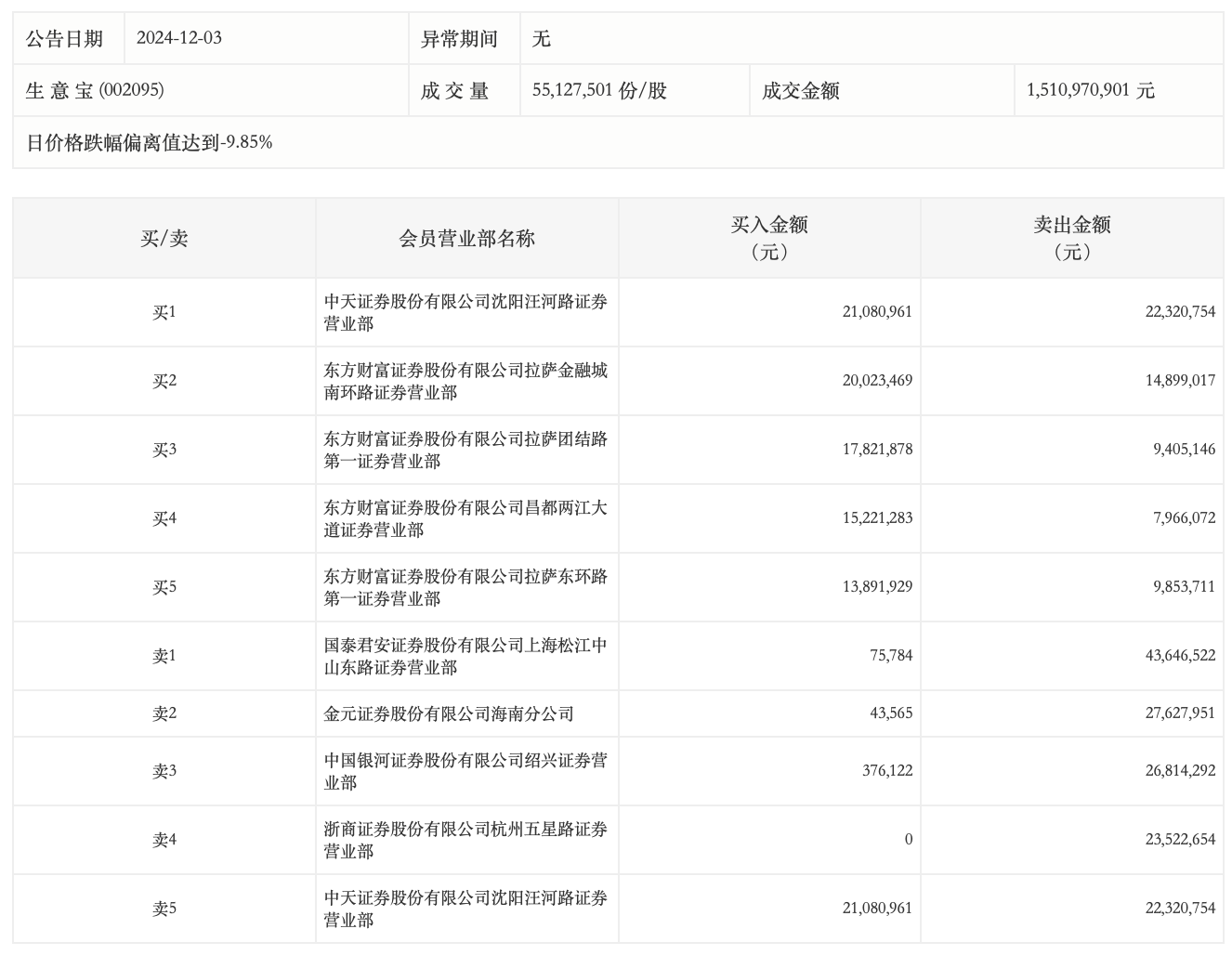Screen dimensions: 1232x955
Task: Click the 卖3 row label
Action: pos(164,771)
